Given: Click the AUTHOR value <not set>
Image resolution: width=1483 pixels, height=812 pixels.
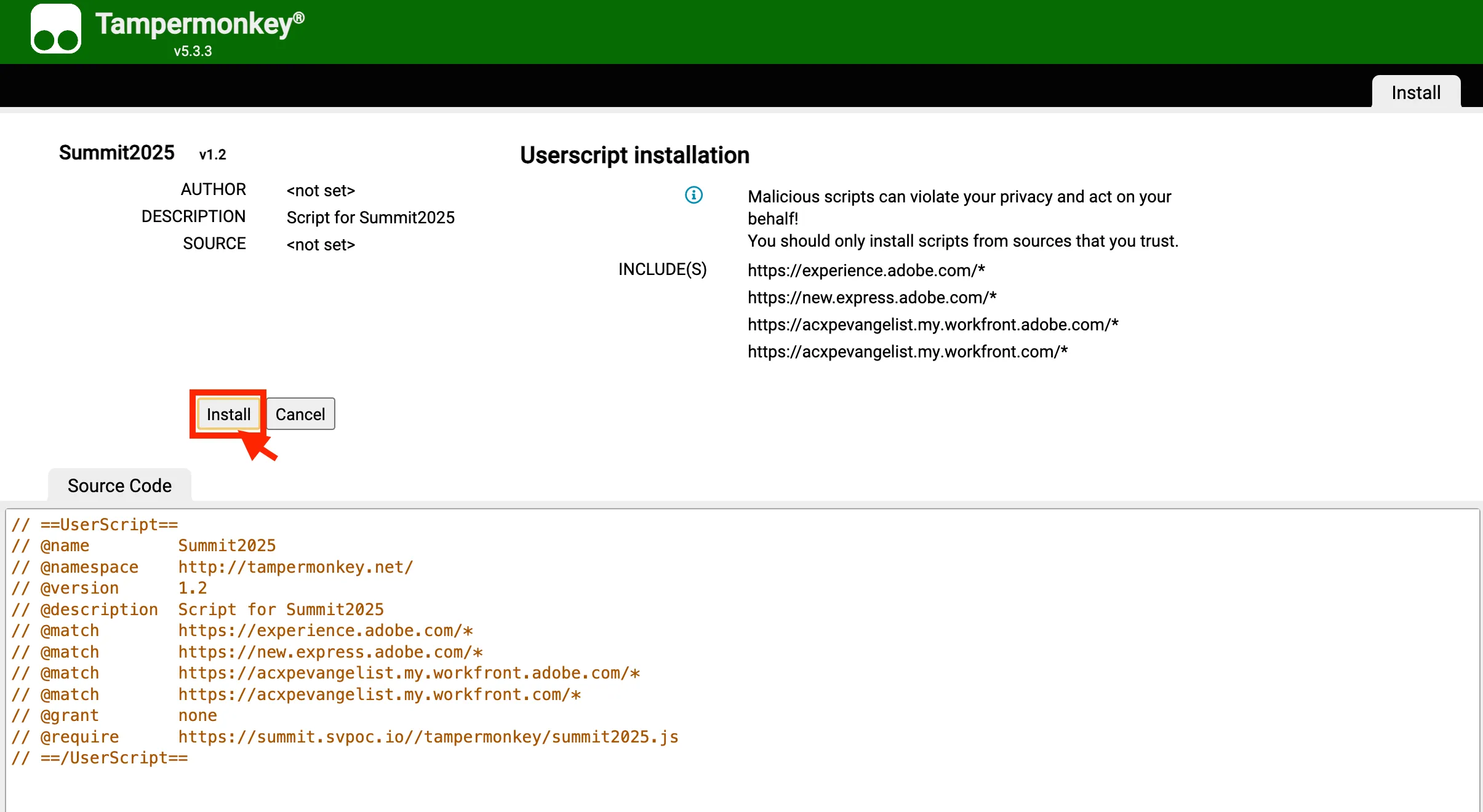Looking at the screenshot, I should (321, 191).
